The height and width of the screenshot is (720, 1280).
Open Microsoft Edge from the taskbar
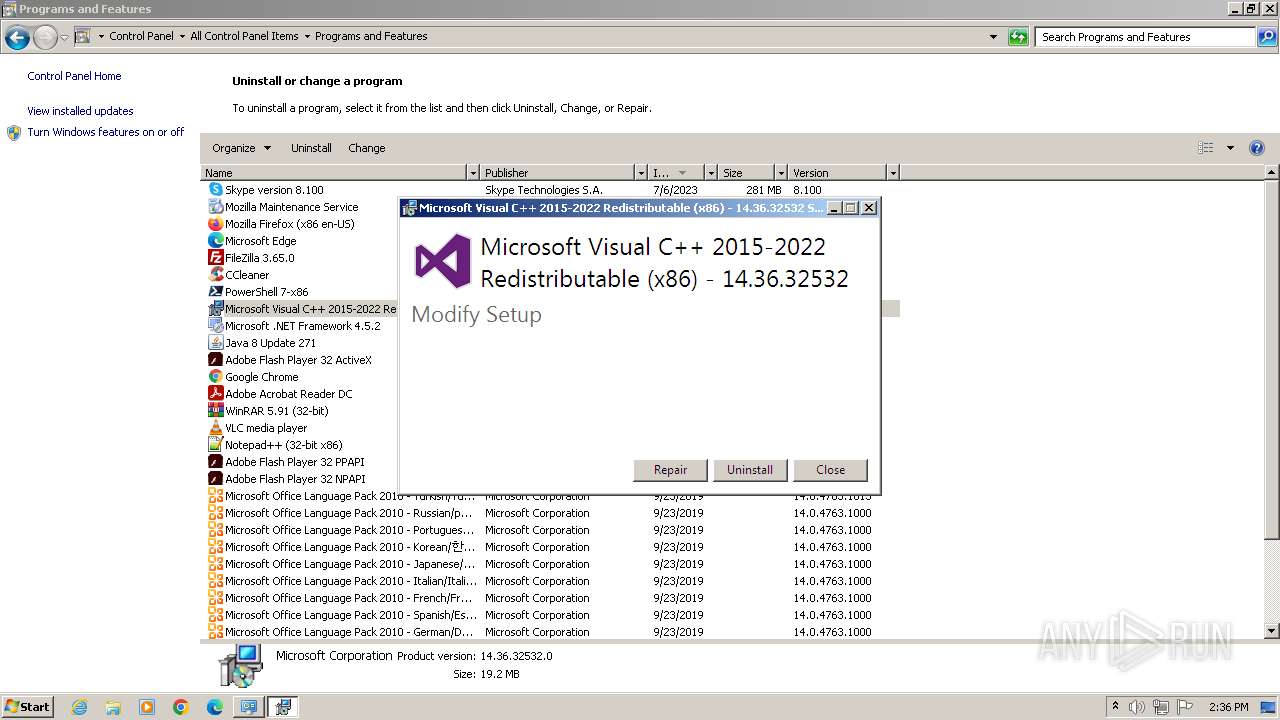click(215, 707)
